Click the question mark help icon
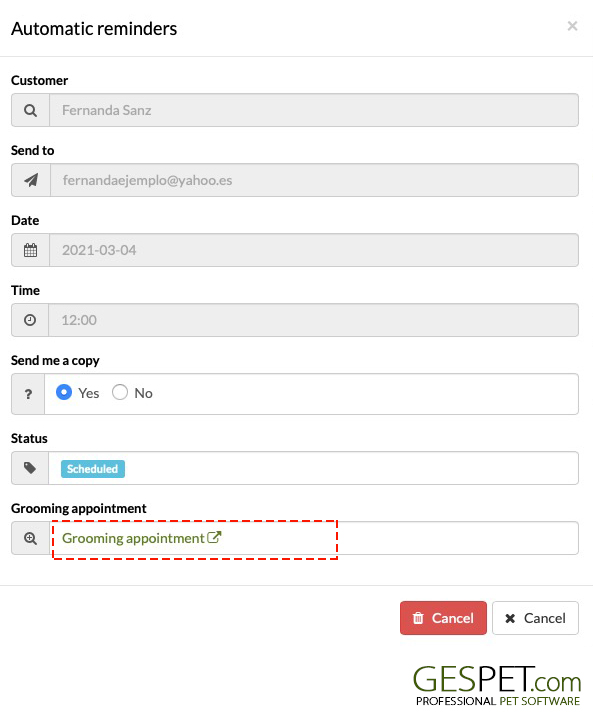Screen dimensions: 595x719 28,394
